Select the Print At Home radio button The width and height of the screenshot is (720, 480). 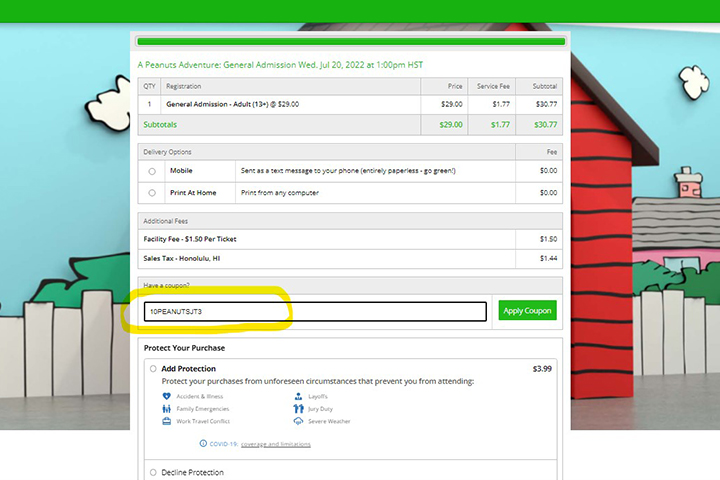click(x=152, y=193)
